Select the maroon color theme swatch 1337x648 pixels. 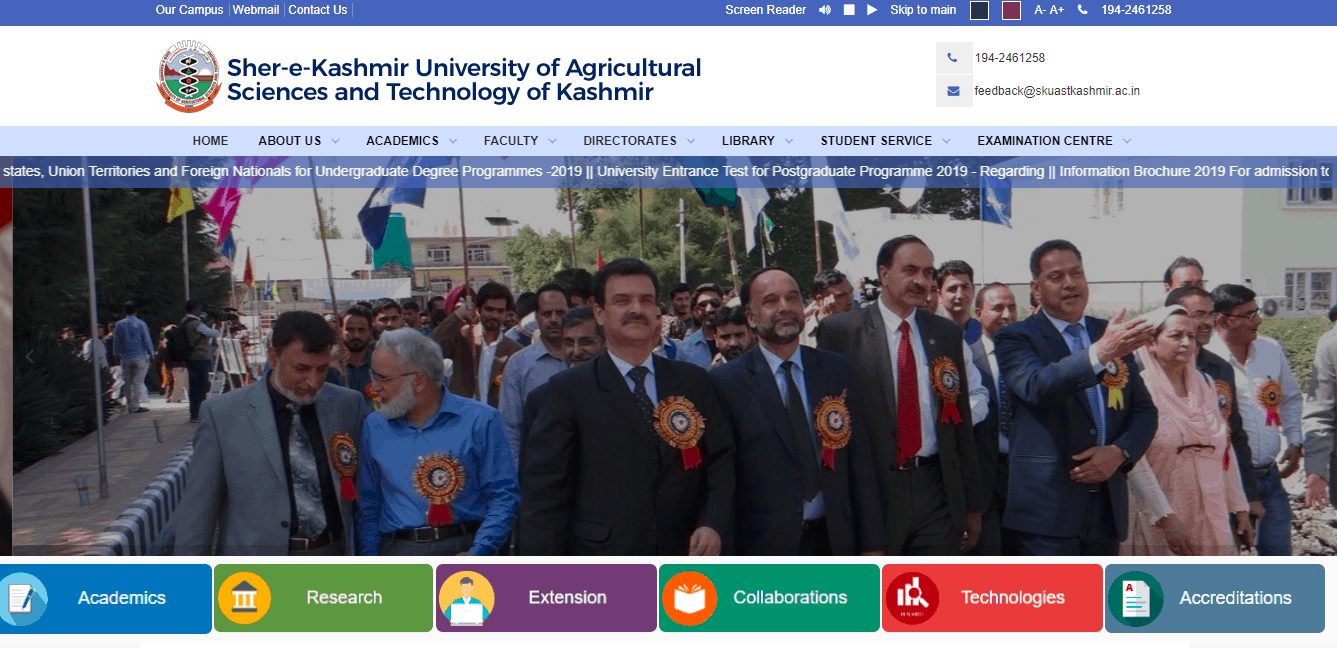[x=1011, y=10]
